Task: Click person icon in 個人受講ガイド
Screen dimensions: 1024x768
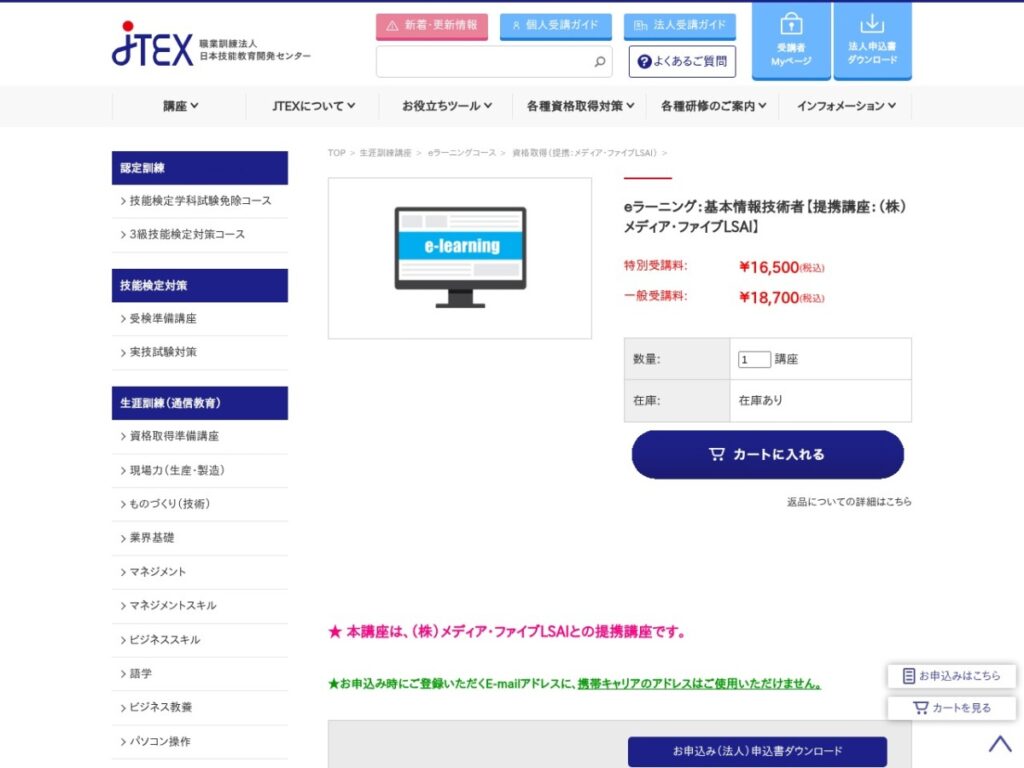Action: tap(516, 25)
